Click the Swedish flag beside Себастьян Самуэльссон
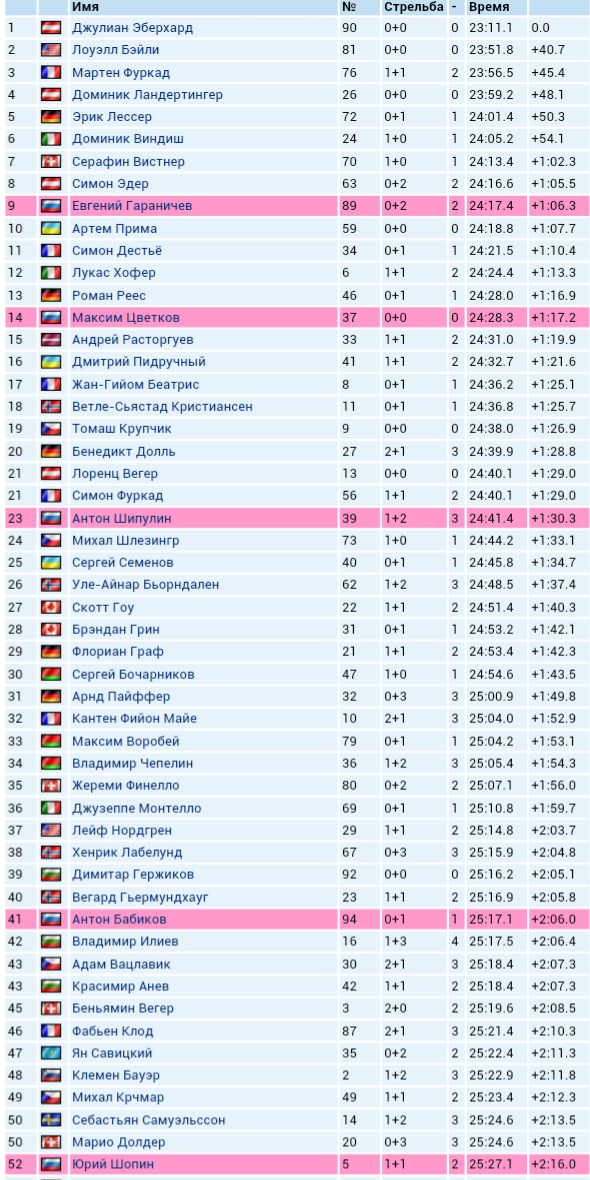Viewport: 590px width, 1180px height. [x=51, y=1121]
